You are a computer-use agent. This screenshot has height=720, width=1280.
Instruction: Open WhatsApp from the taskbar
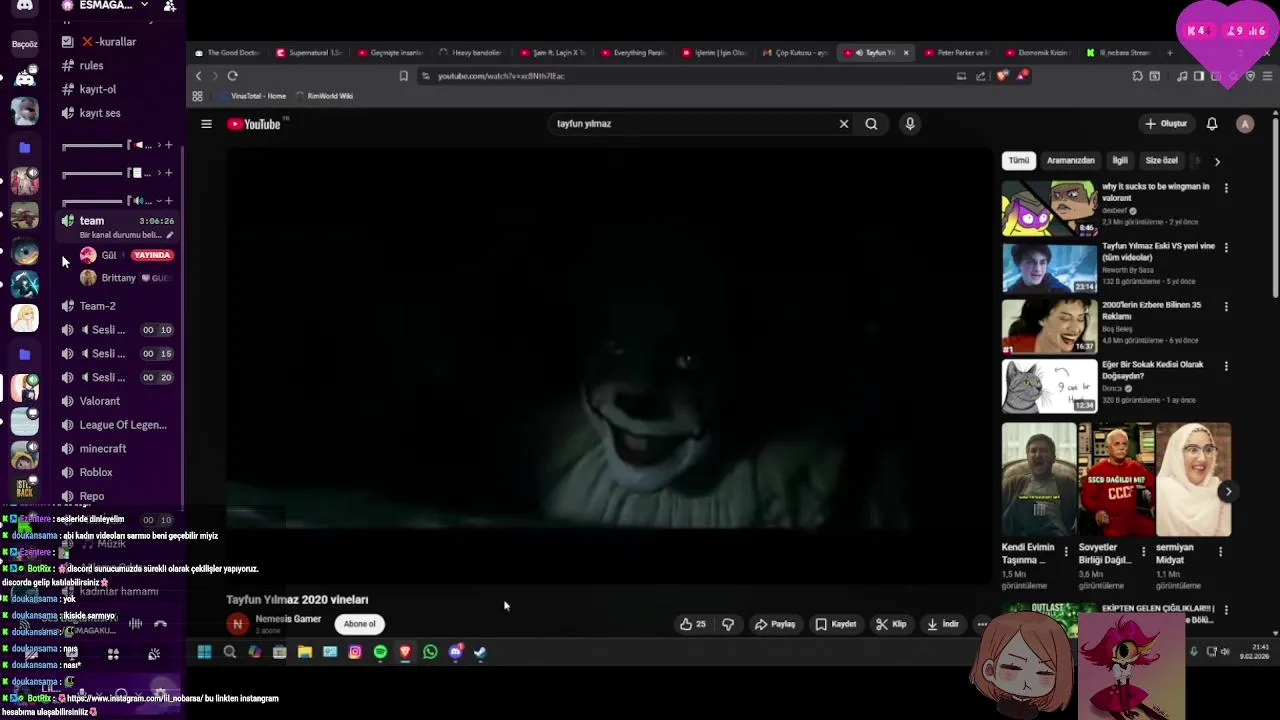[x=430, y=652]
